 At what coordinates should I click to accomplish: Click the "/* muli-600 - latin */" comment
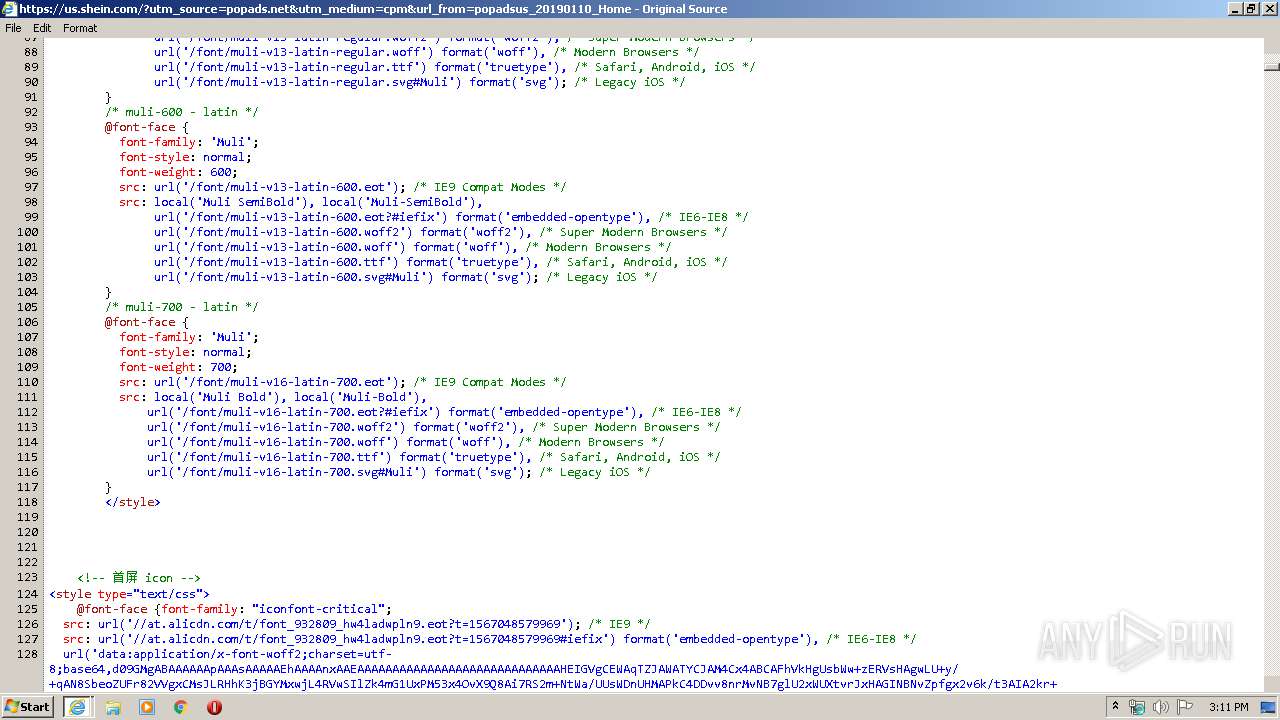coord(182,112)
